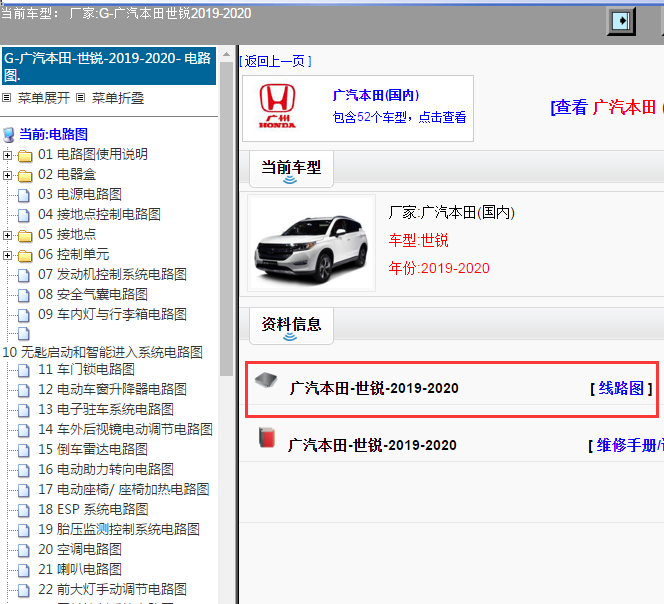
Task: Click 菜单折叠 to collapse all menus
Action: (118, 98)
